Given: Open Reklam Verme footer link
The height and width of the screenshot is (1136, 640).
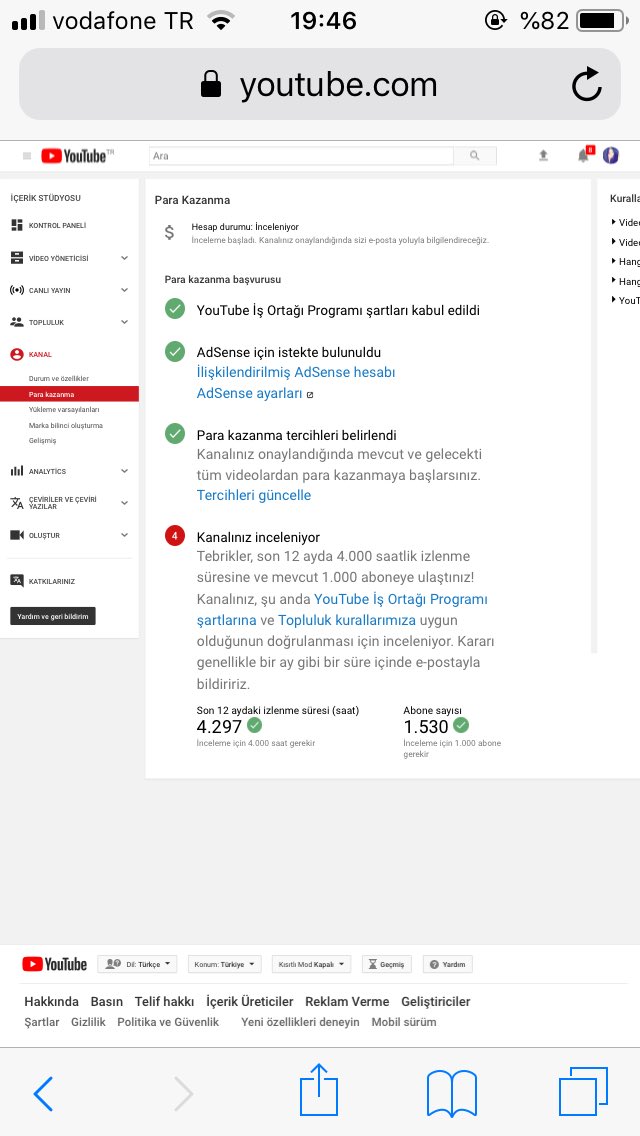Looking at the screenshot, I should click(347, 1001).
